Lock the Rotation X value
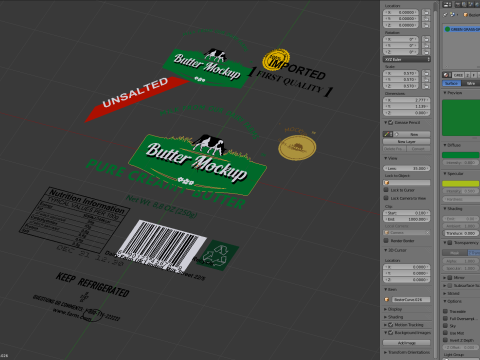480x360 pixels. click(x=426, y=39)
